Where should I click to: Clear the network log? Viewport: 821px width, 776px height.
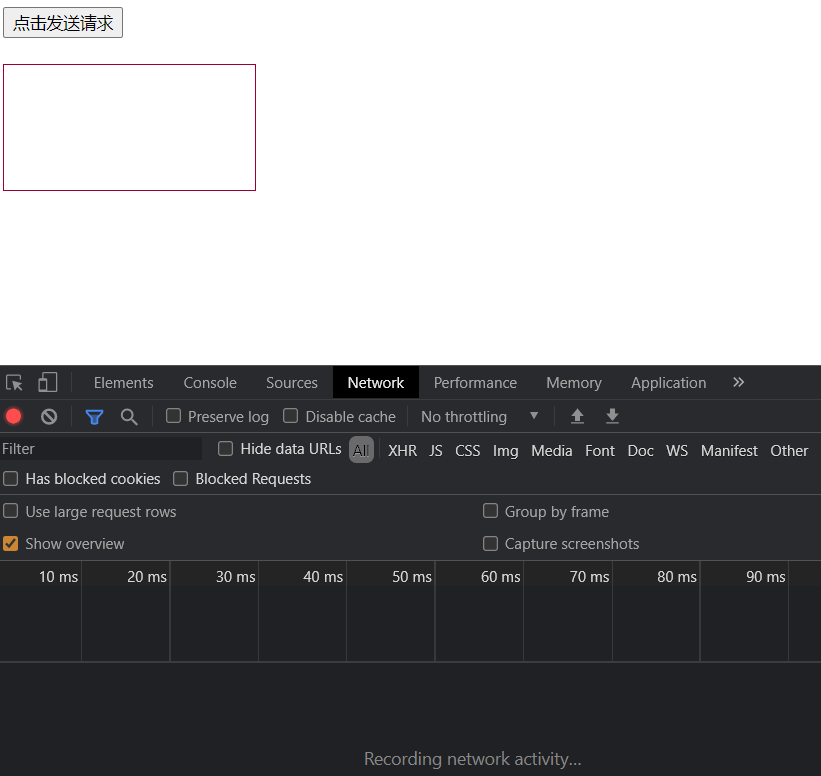coord(49,417)
